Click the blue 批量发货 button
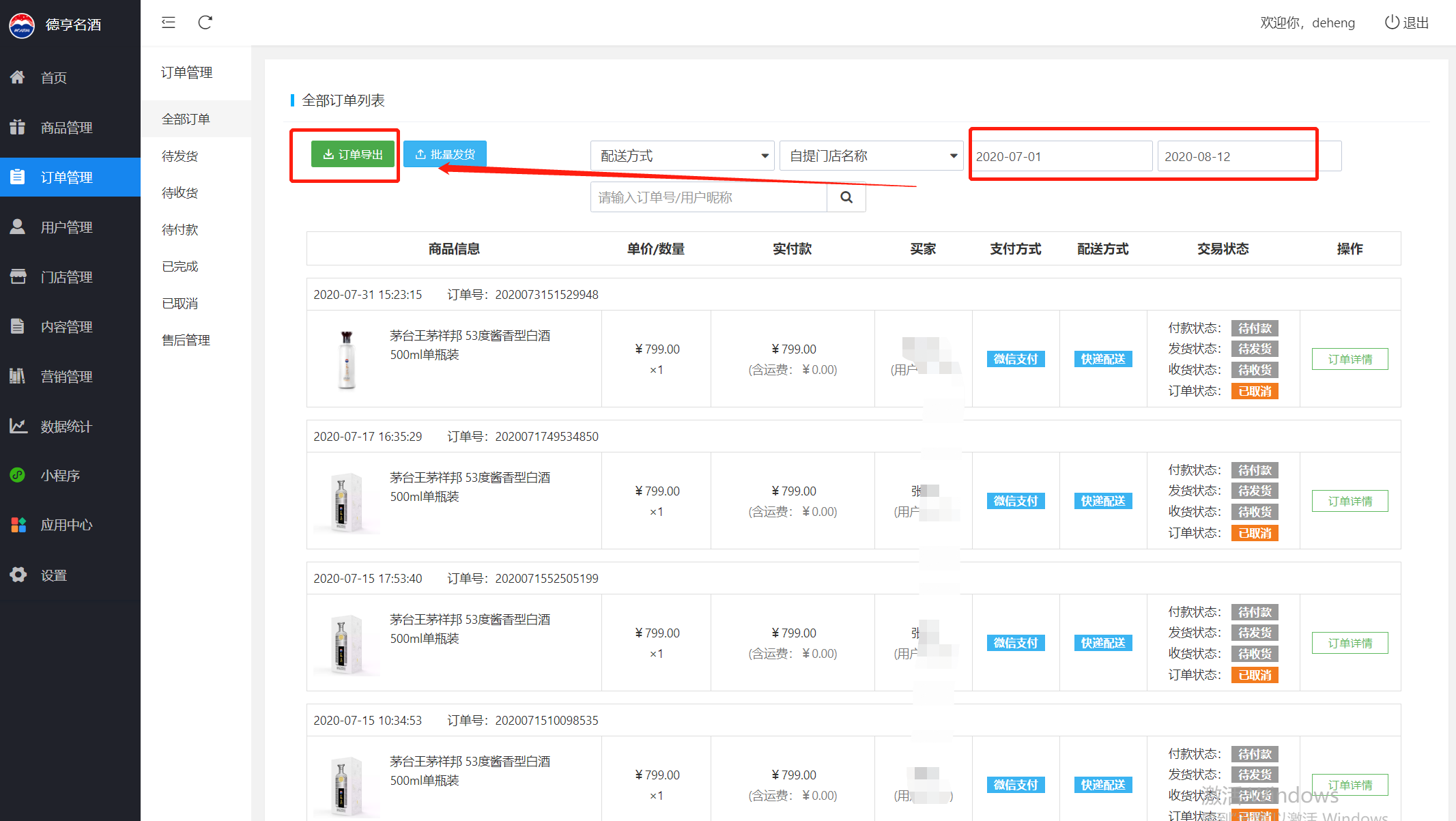The width and height of the screenshot is (1456, 821). click(x=445, y=154)
